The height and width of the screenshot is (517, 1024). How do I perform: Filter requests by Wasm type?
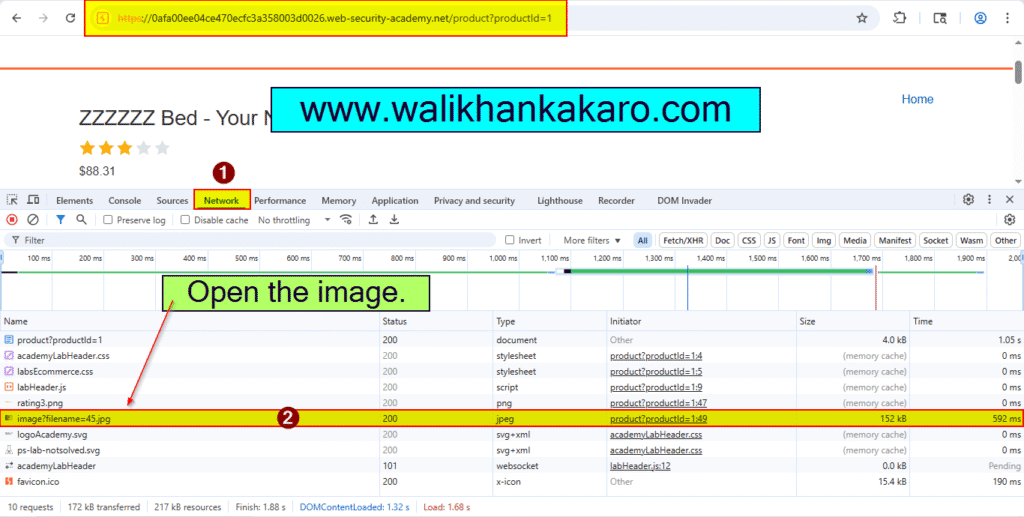[972, 240]
